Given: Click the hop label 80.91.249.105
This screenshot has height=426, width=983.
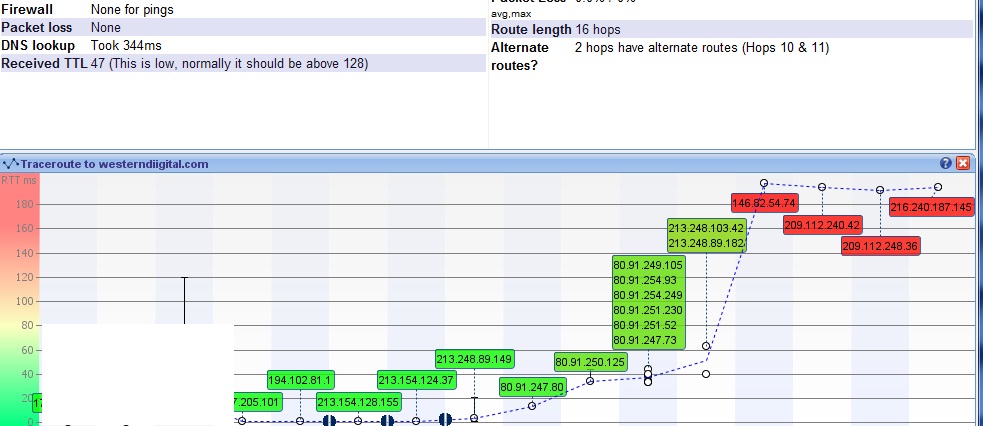Looking at the screenshot, I should pyautogui.click(x=648, y=265).
